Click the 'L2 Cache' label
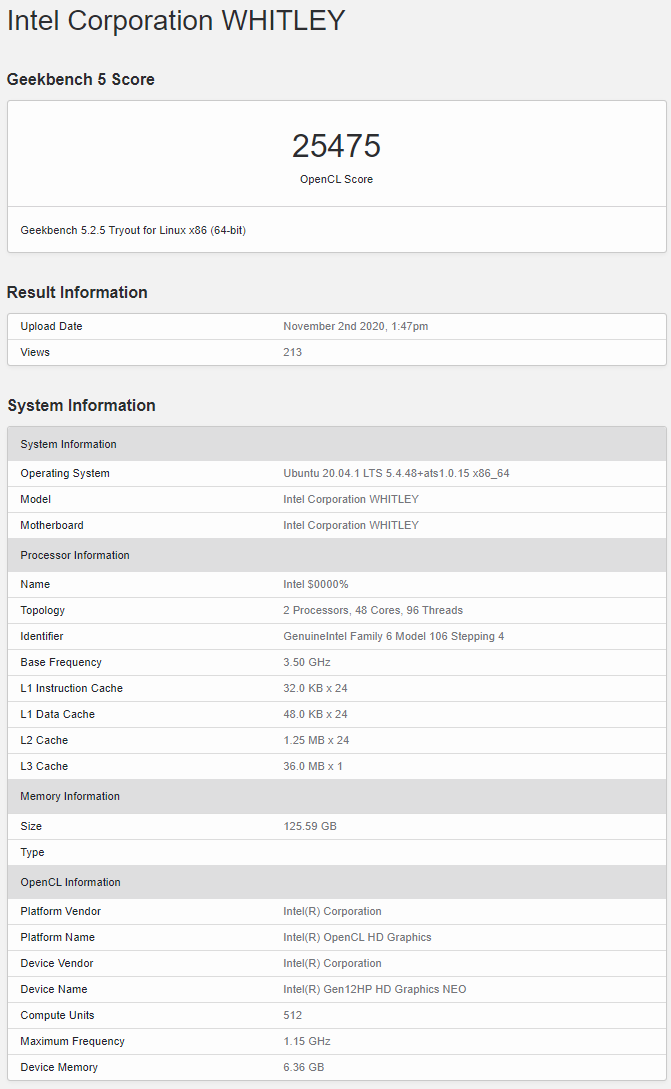 pyautogui.click(x=44, y=740)
